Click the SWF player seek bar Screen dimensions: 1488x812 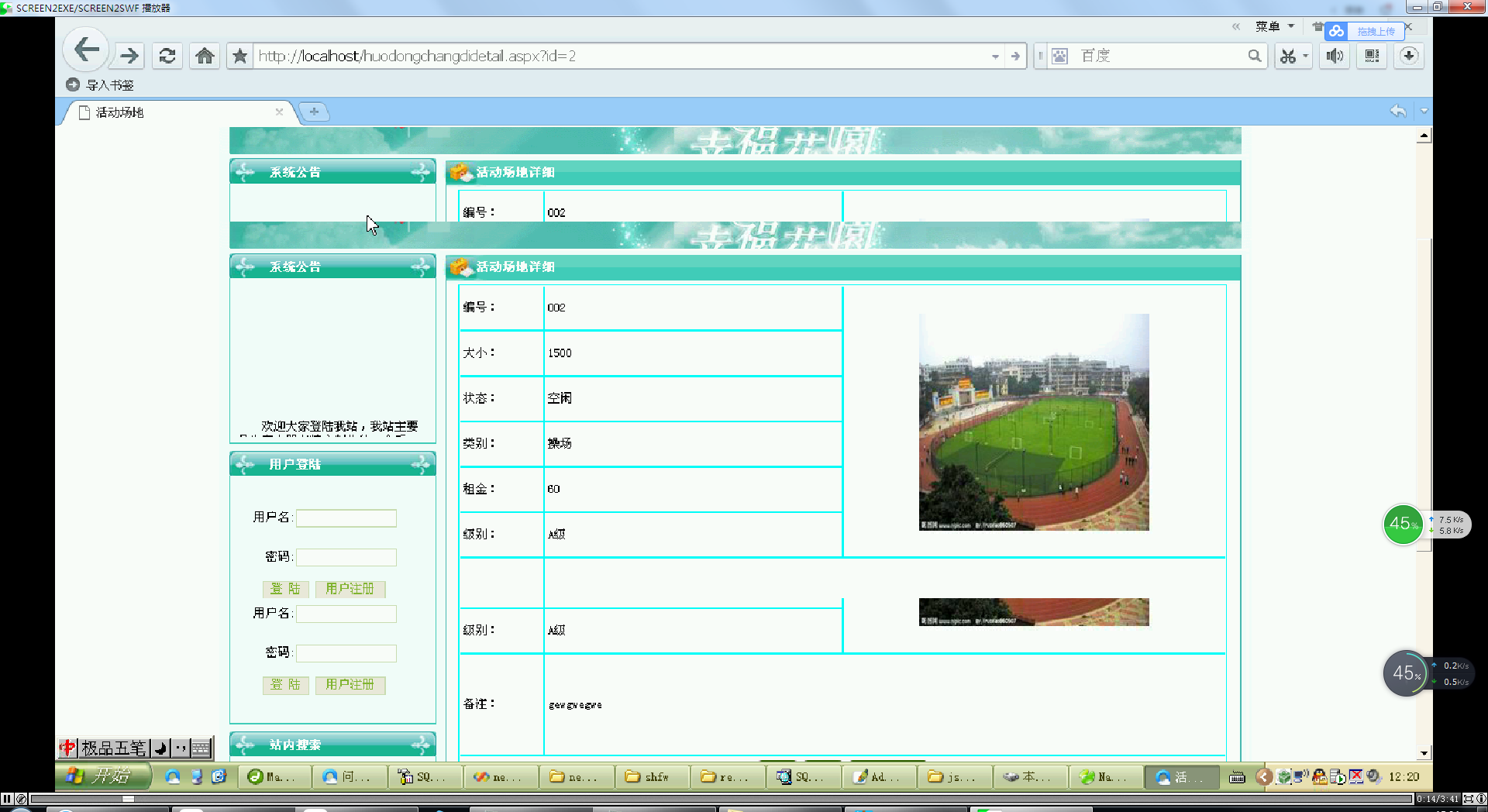(x=721, y=799)
